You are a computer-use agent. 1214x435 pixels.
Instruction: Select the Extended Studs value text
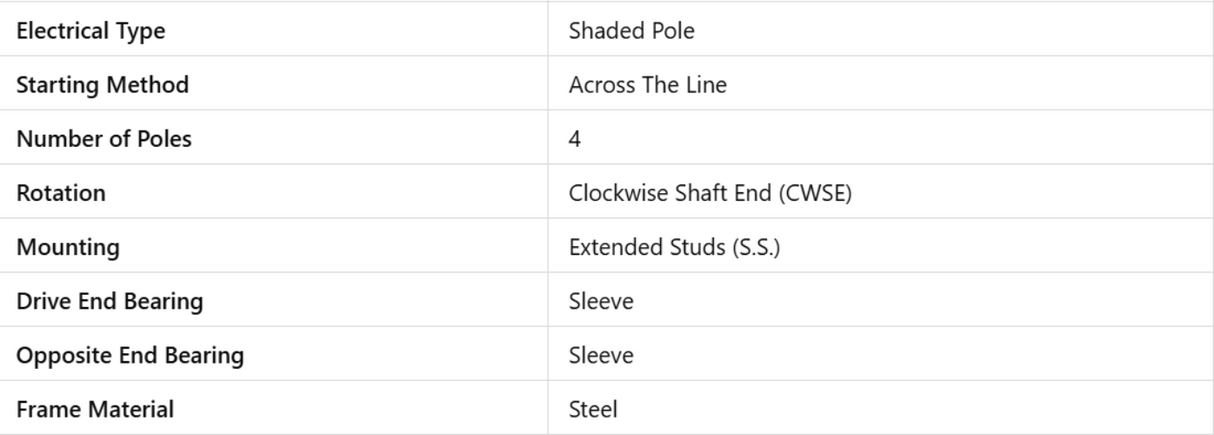point(644,247)
